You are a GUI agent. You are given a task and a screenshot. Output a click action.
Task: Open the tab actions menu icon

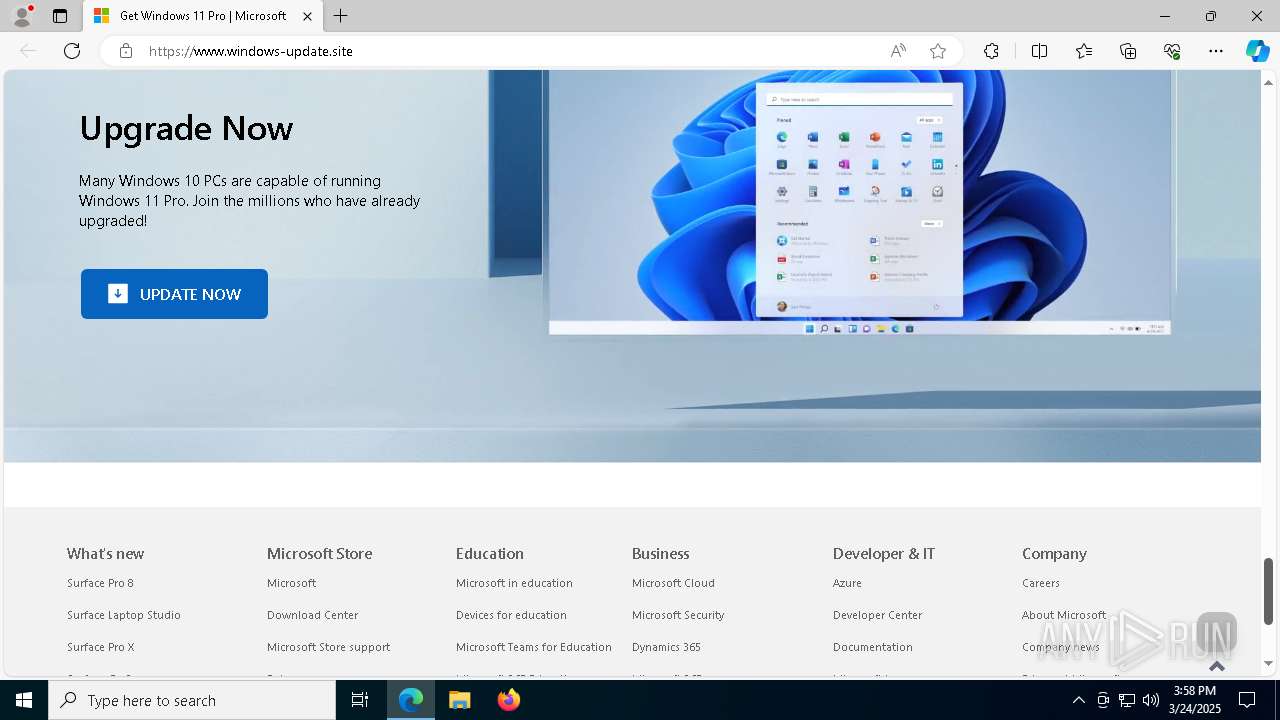pyautogui.click(x=60, y=16)
